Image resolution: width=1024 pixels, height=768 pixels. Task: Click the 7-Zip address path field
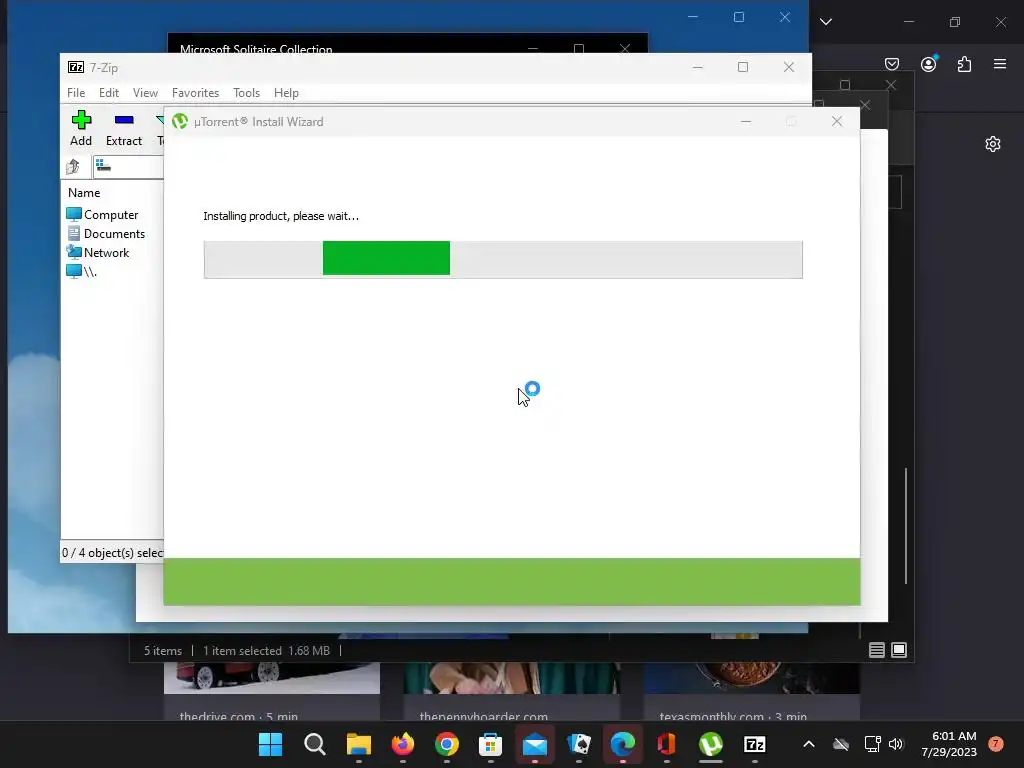129,167
